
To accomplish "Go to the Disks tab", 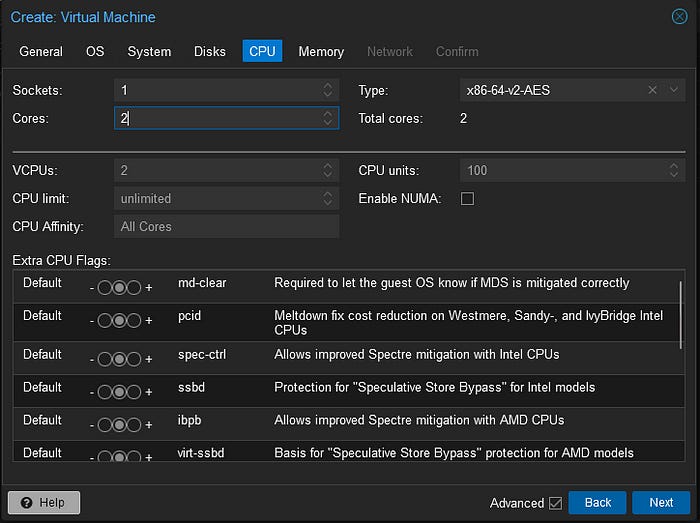I will (210, 51).
